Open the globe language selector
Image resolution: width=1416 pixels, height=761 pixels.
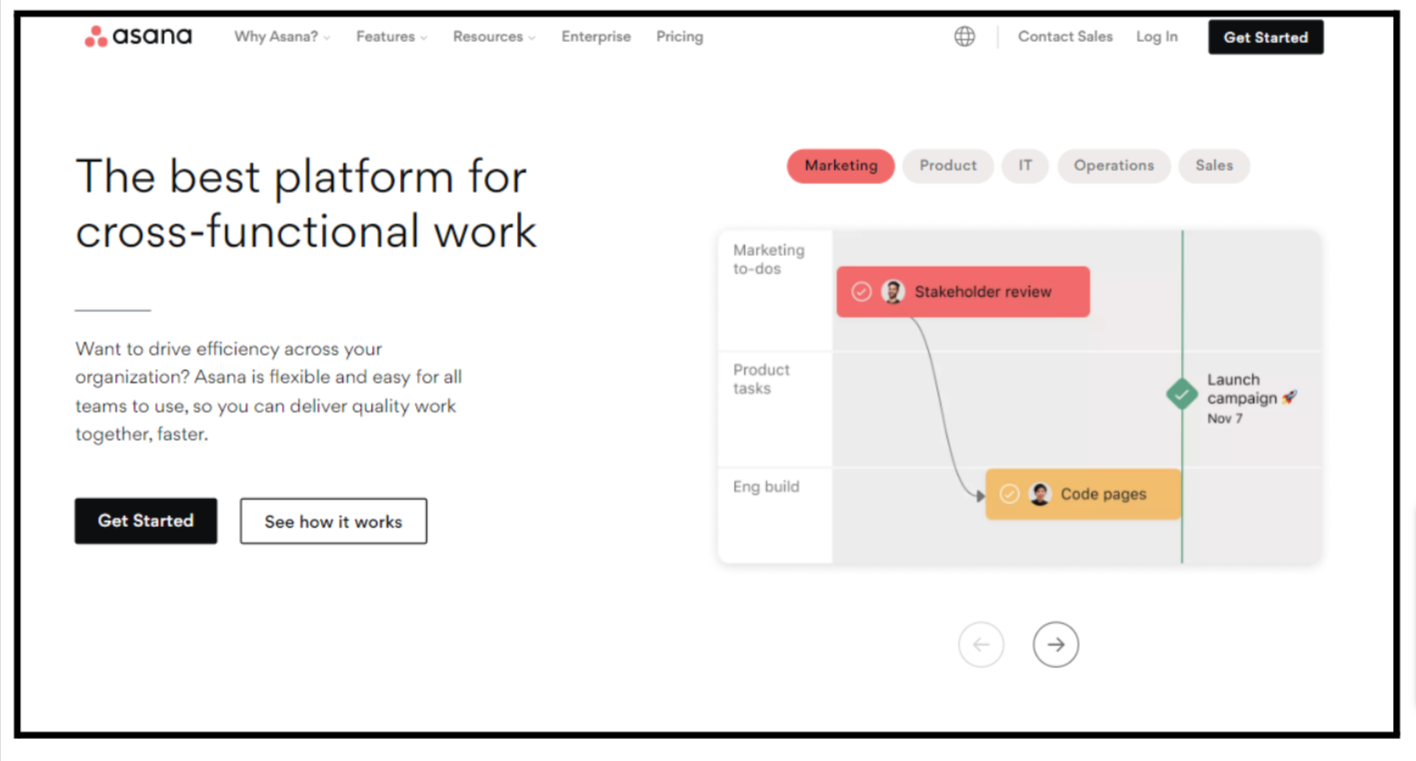click(x=964, y=37)
